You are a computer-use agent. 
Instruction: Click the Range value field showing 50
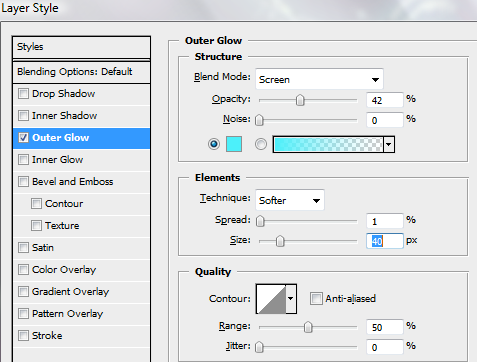point(385,327)
